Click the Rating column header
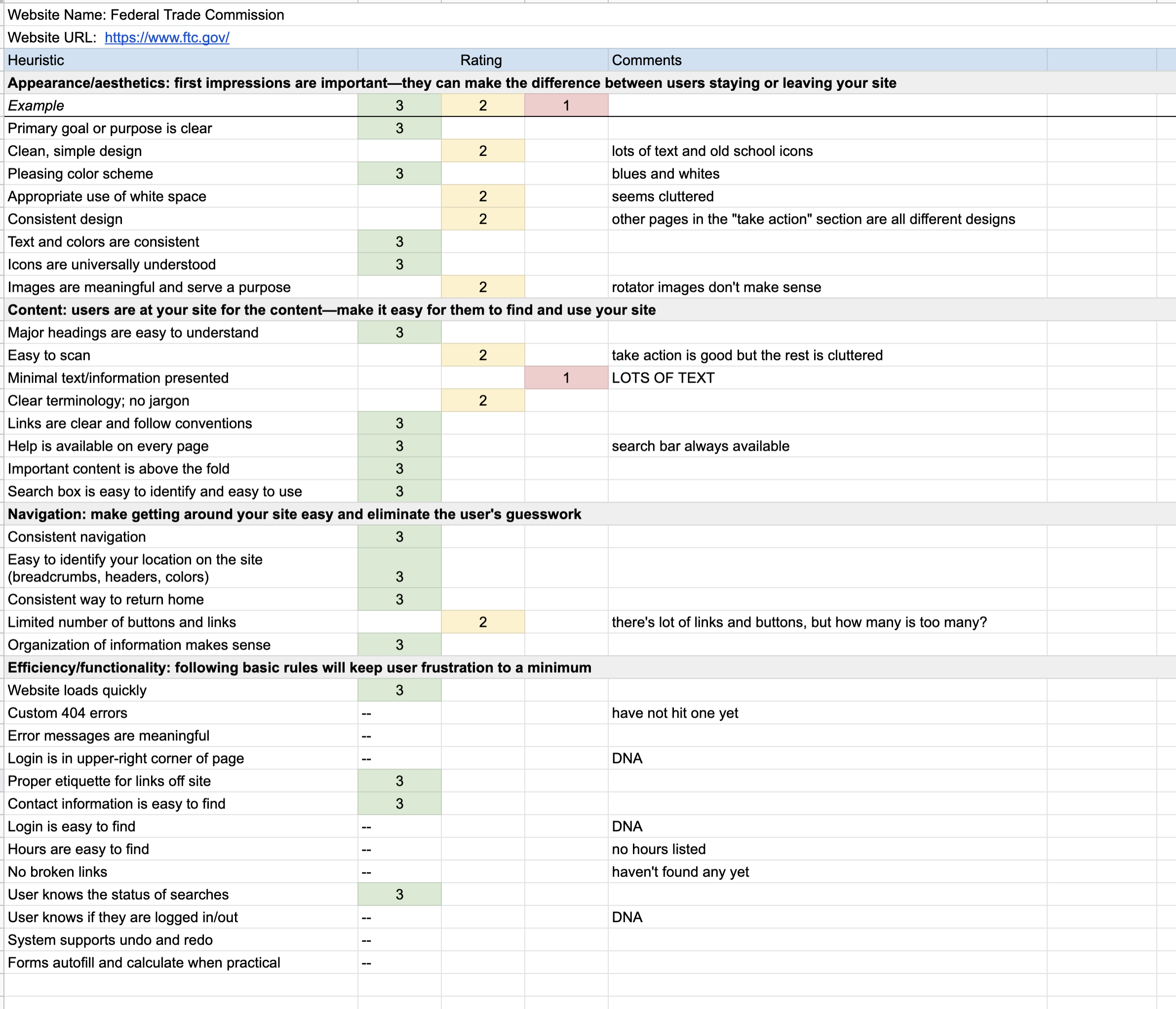 pos(481,60)
